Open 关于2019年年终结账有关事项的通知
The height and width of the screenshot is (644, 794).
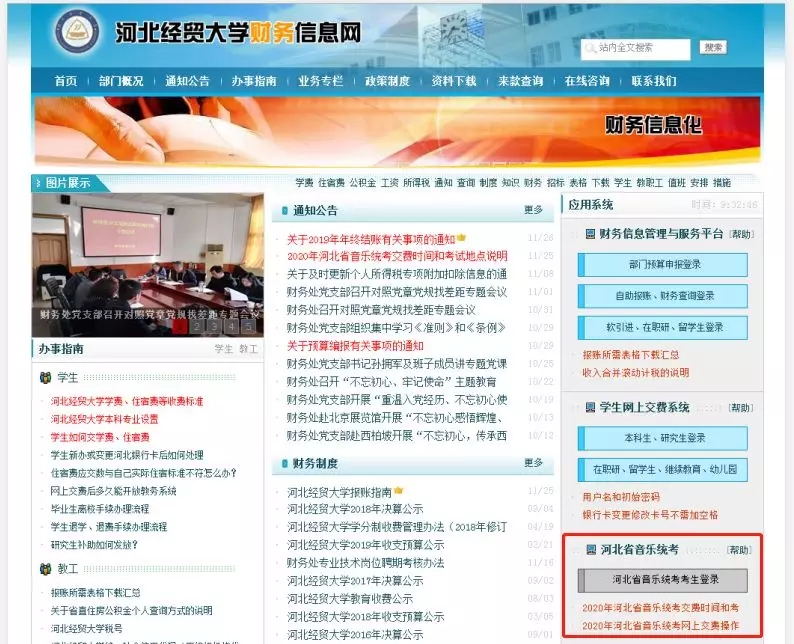371,239
